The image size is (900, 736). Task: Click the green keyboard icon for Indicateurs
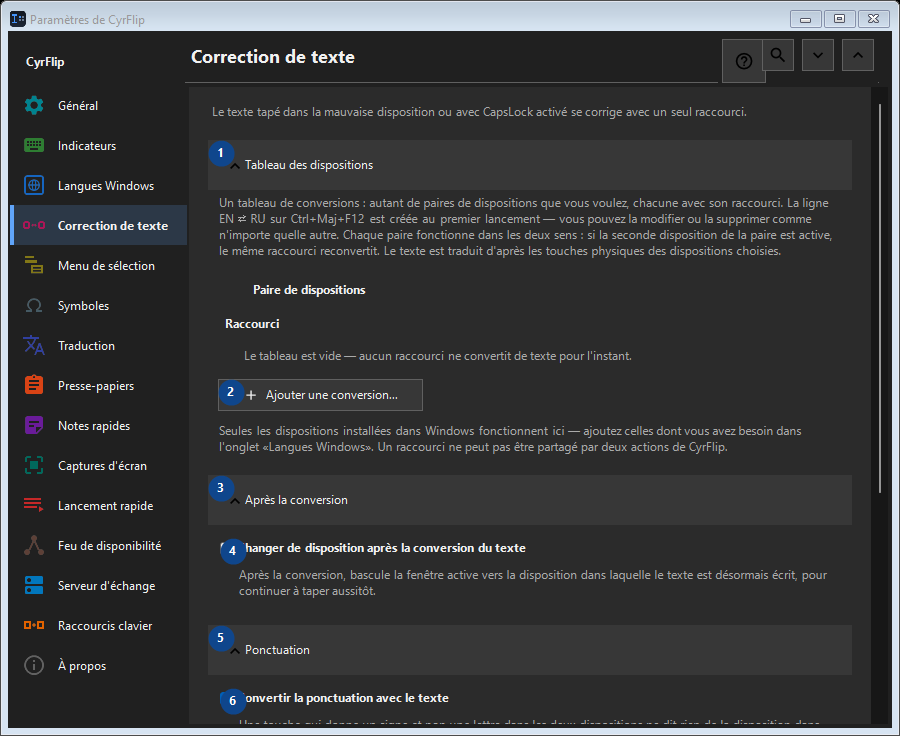click(34, 146)
